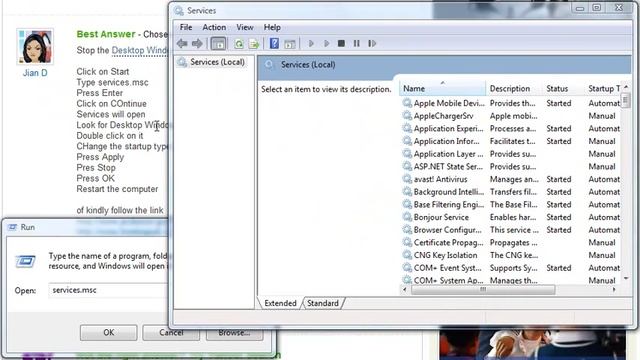
Task: Click the horizontal scrollbar left arrow
Action: click(x=404, y=289)
